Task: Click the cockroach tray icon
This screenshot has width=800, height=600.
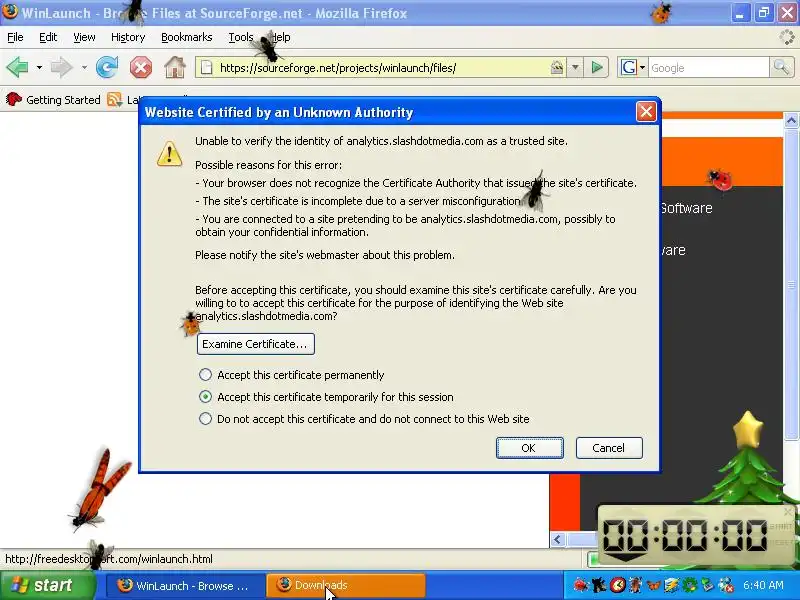Action: pos(635,585)
